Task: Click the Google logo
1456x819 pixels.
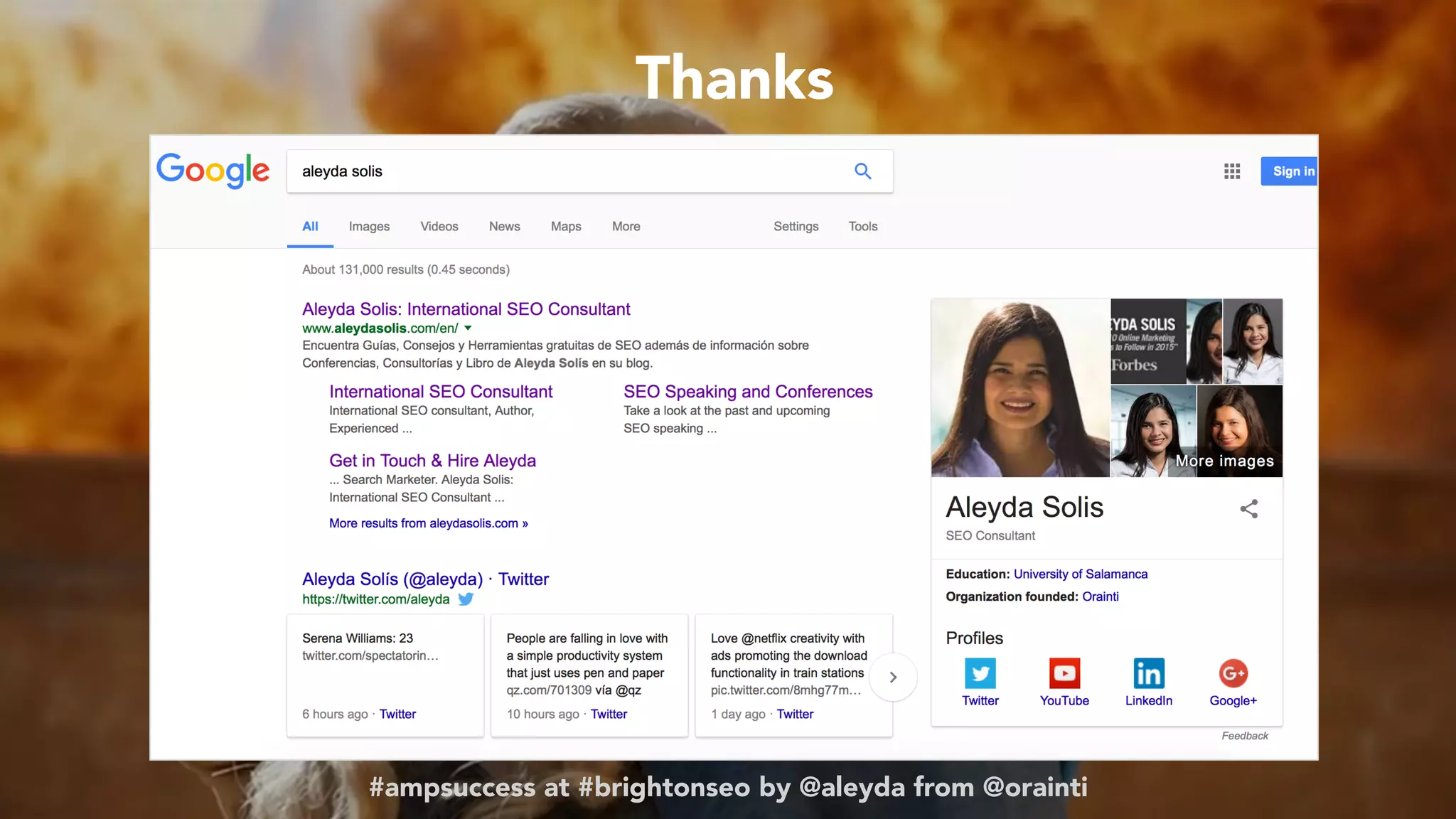Action: tap(213, 171)
